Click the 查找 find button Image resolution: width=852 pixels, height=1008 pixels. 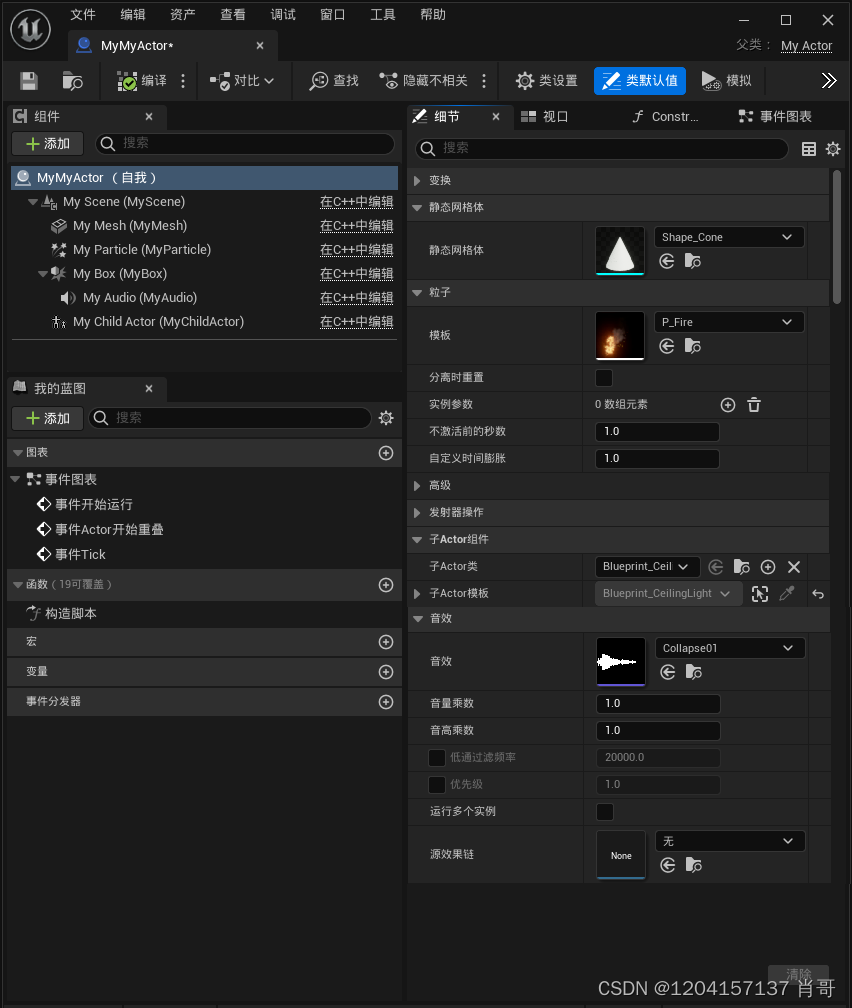334,81
